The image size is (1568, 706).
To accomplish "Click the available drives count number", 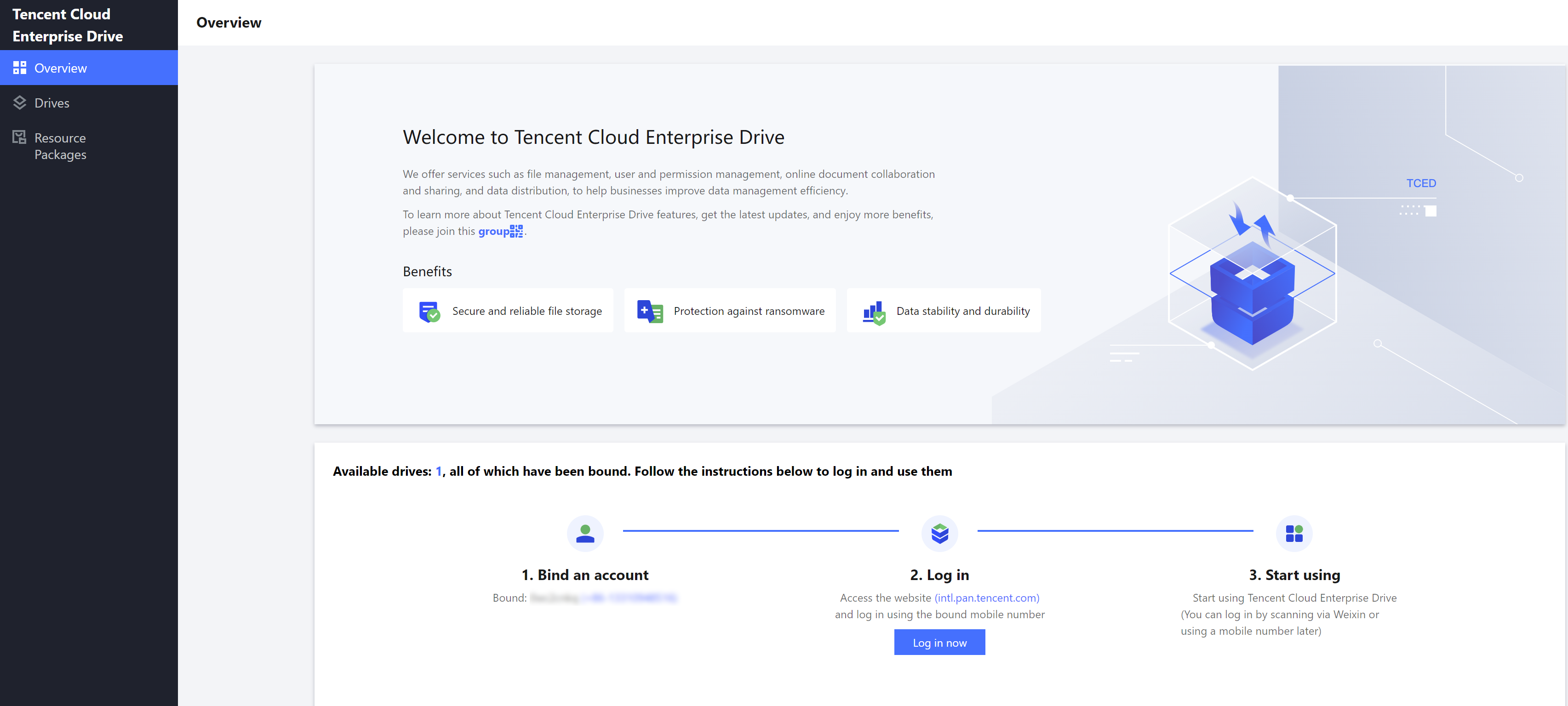I will coord(438,471).
